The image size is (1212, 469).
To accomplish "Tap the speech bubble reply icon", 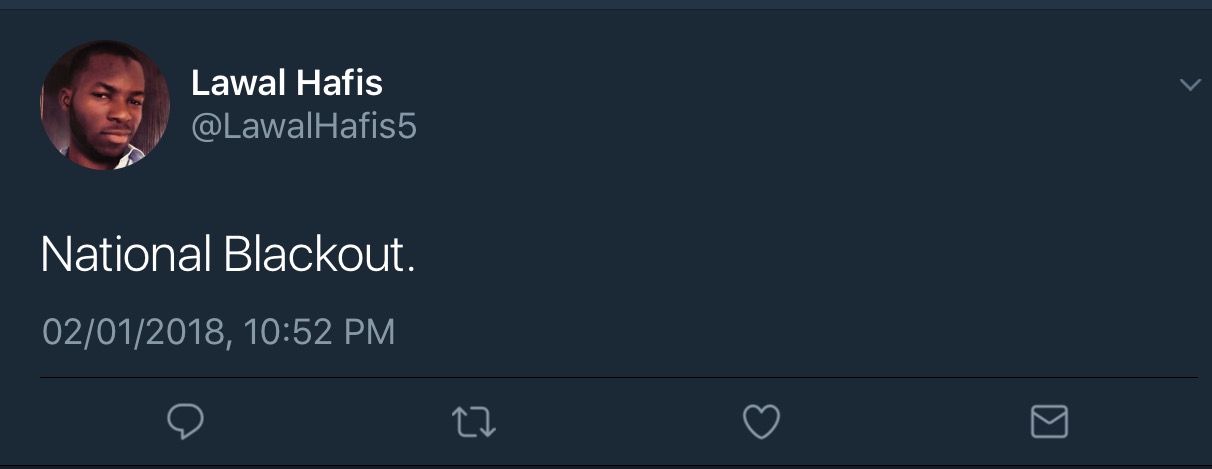I will [x=185, y=422].
